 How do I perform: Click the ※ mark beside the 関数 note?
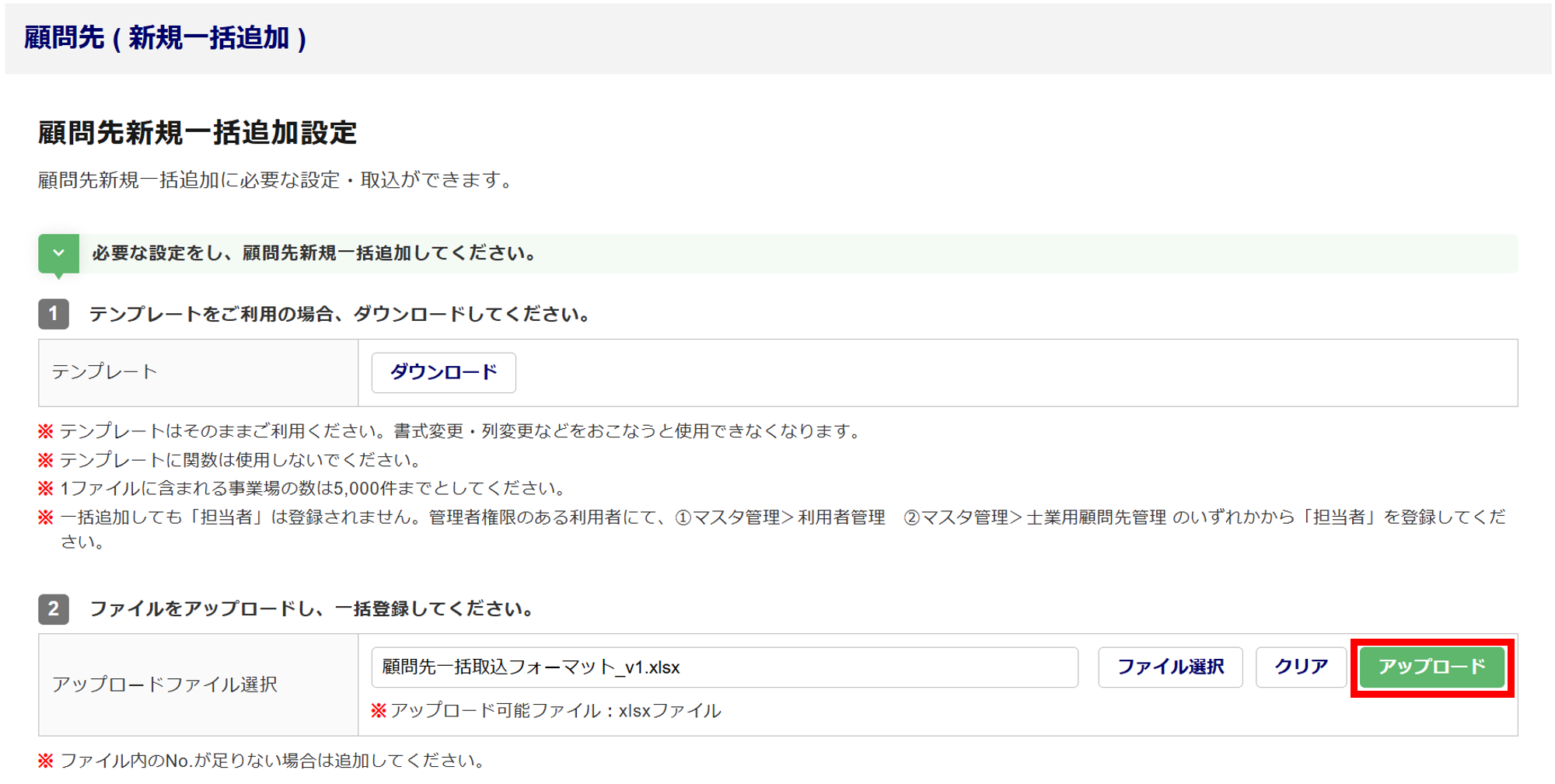[x=46, y=460]
